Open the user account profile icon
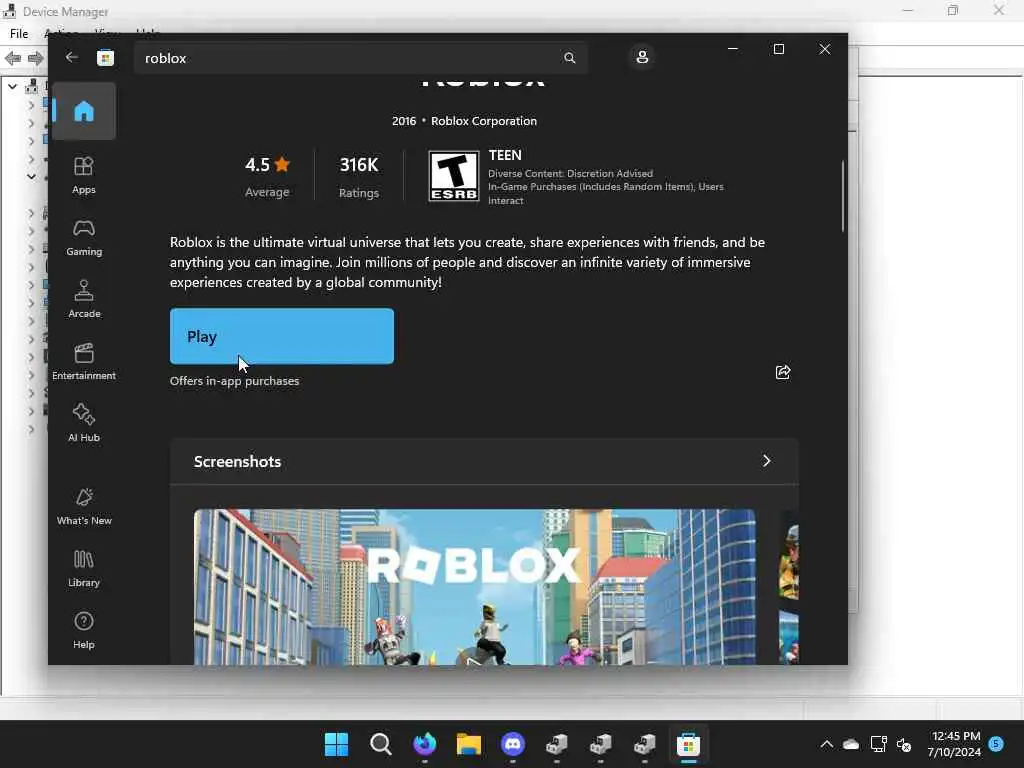Screen dimensions: 1024x768 coord(642,57)
